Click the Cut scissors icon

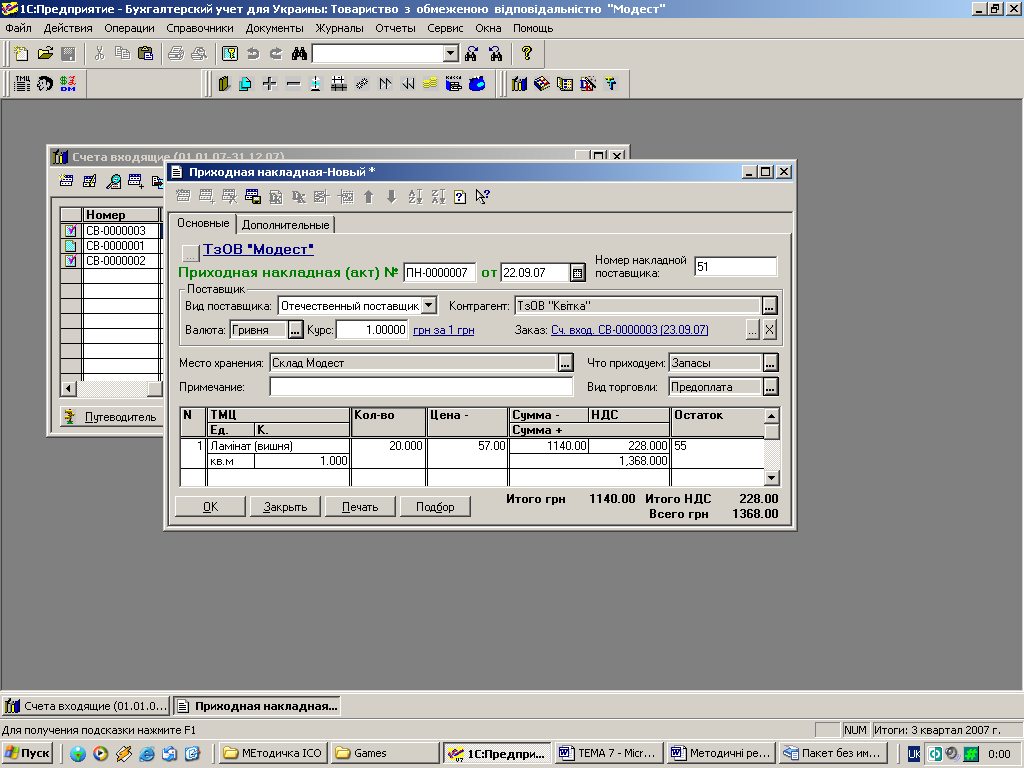(99, 54)
